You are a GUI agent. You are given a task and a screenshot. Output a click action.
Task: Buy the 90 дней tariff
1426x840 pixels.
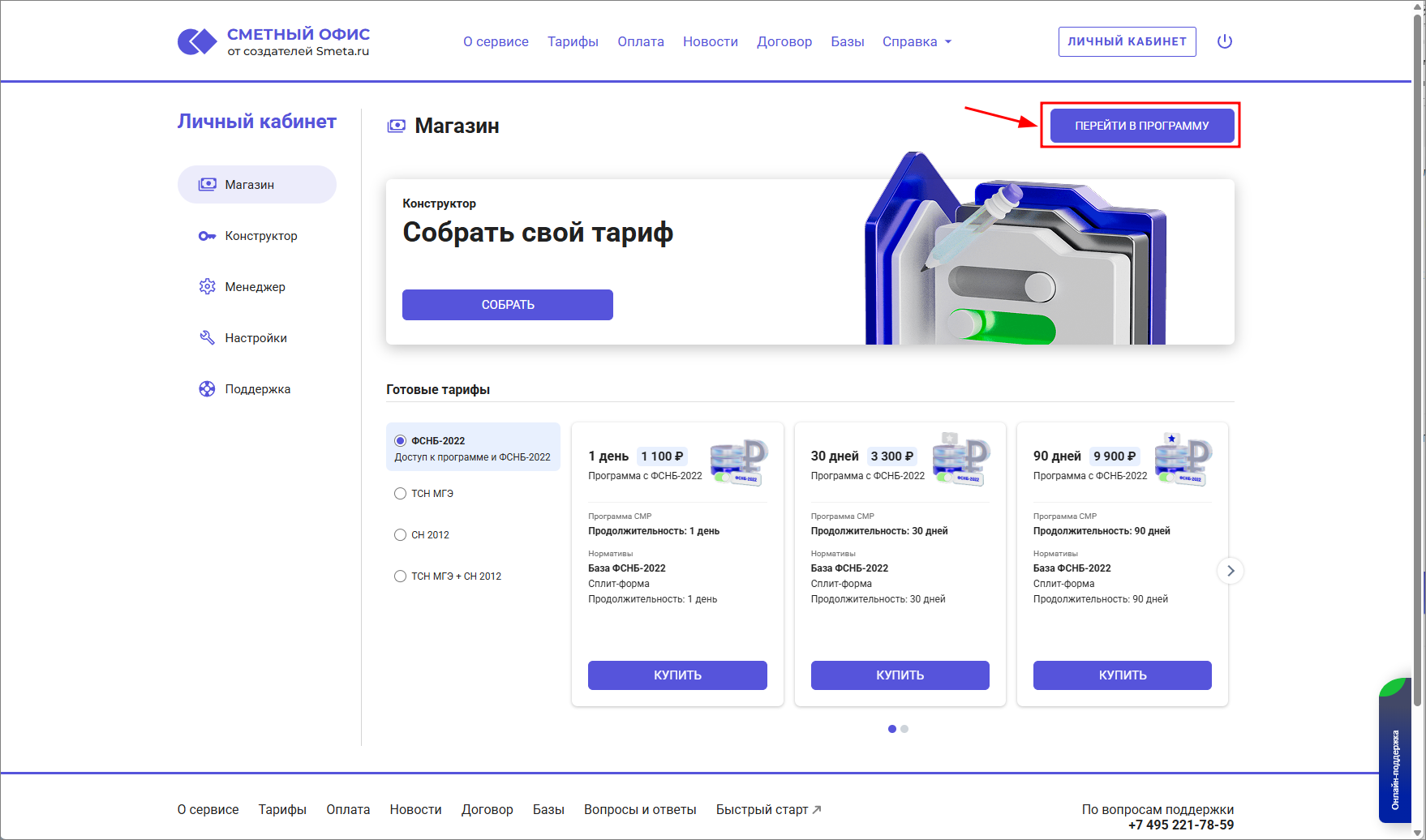(x=1123, y=675)
